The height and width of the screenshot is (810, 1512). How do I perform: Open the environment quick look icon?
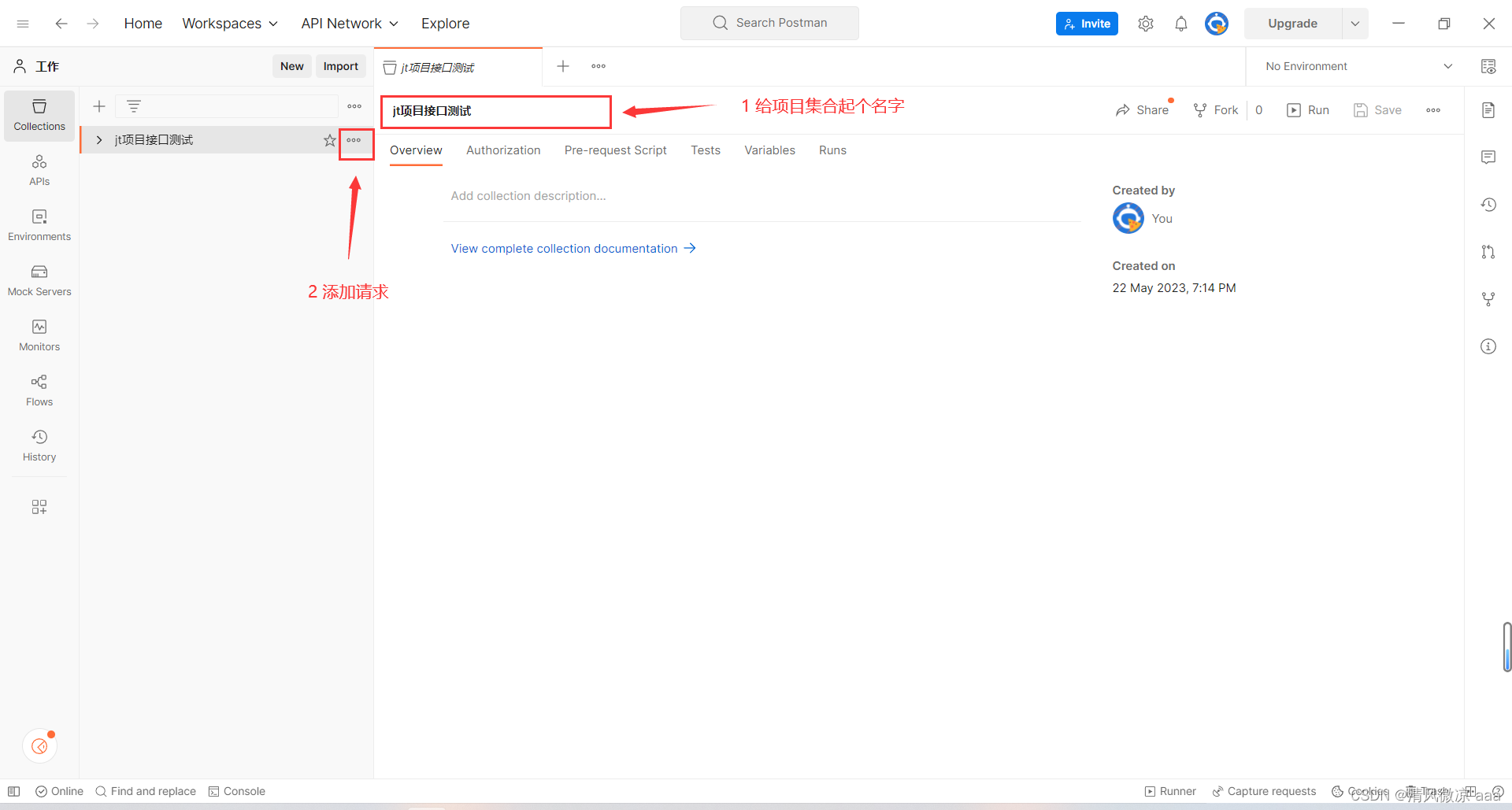1488,66
